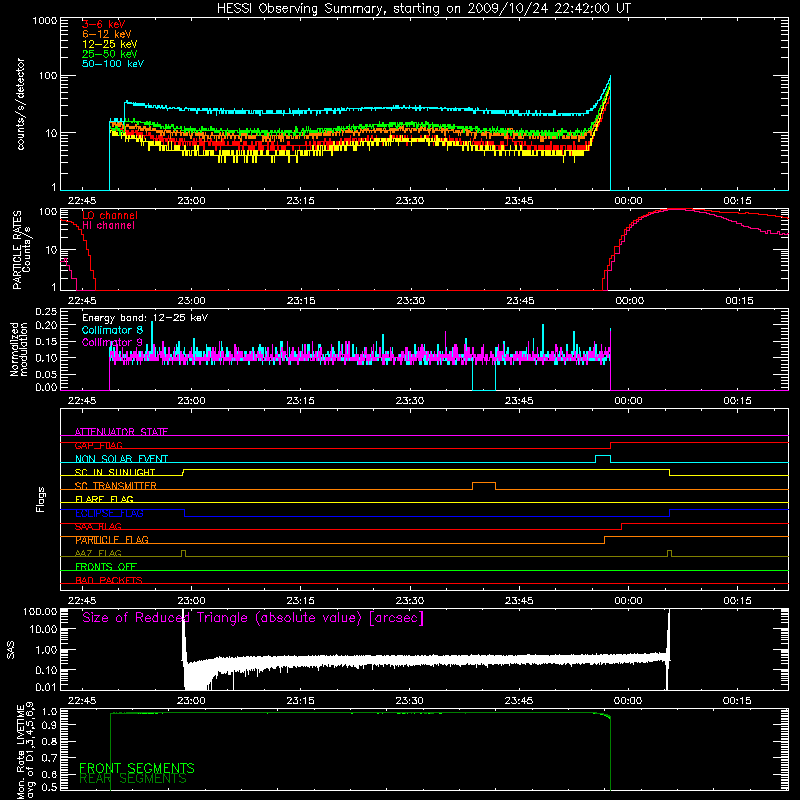Click the SAS axis label
This screenshot has height=800, width=800.
(11, 649)
